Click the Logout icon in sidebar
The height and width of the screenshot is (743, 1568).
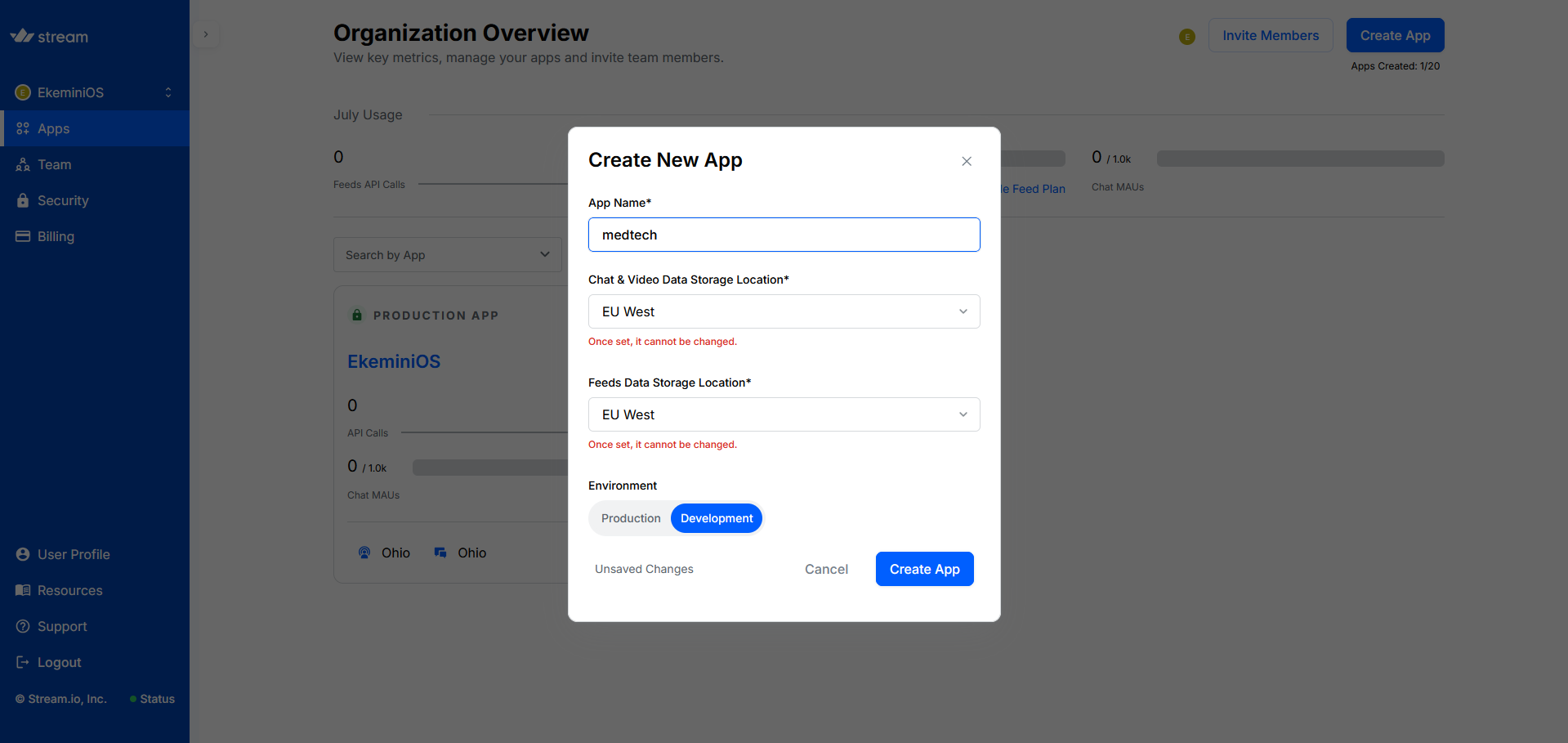23,662
